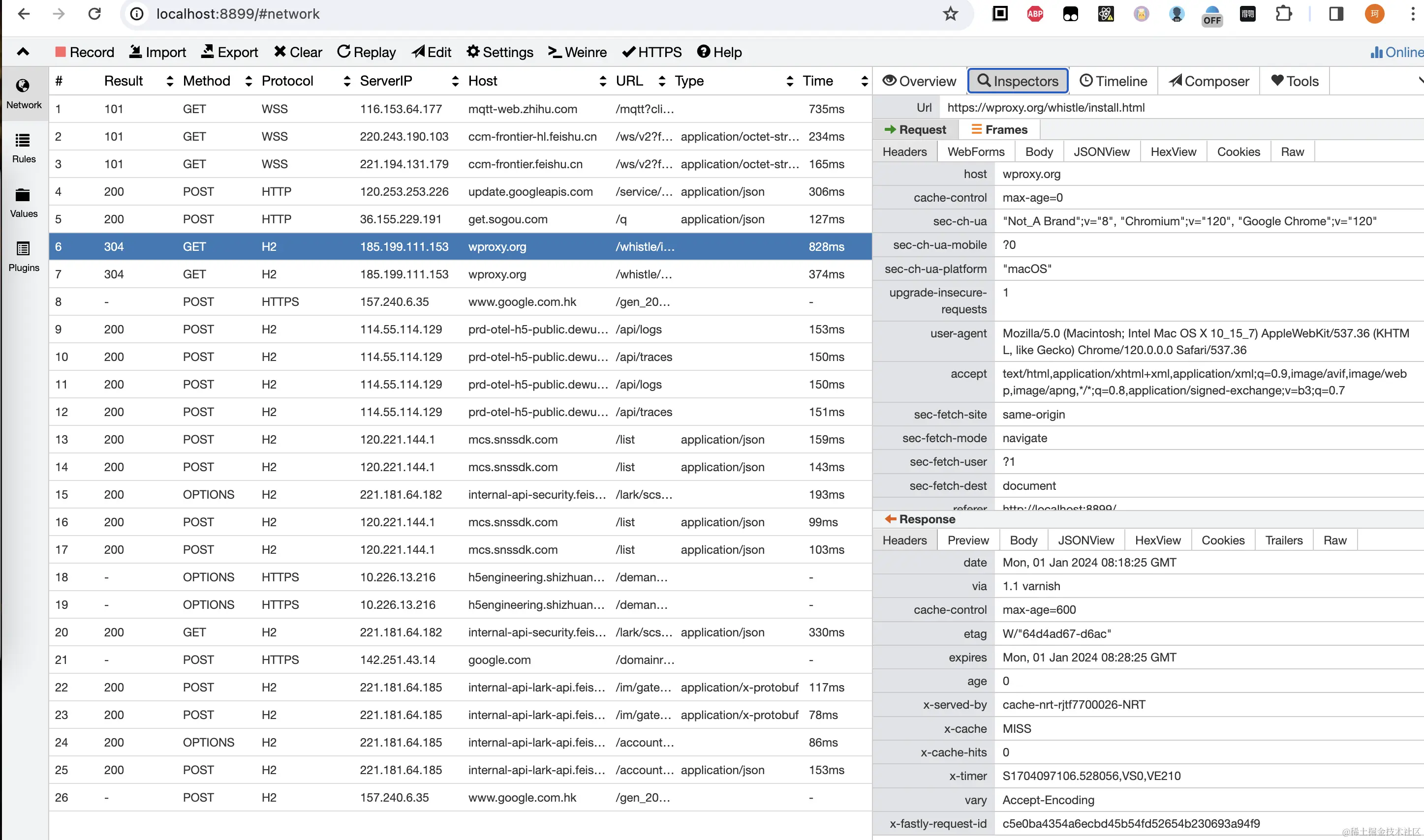This screenshot has height=840, width=1424.
Task: Open the HTTPS certificate button
Action: coord(651,52)
